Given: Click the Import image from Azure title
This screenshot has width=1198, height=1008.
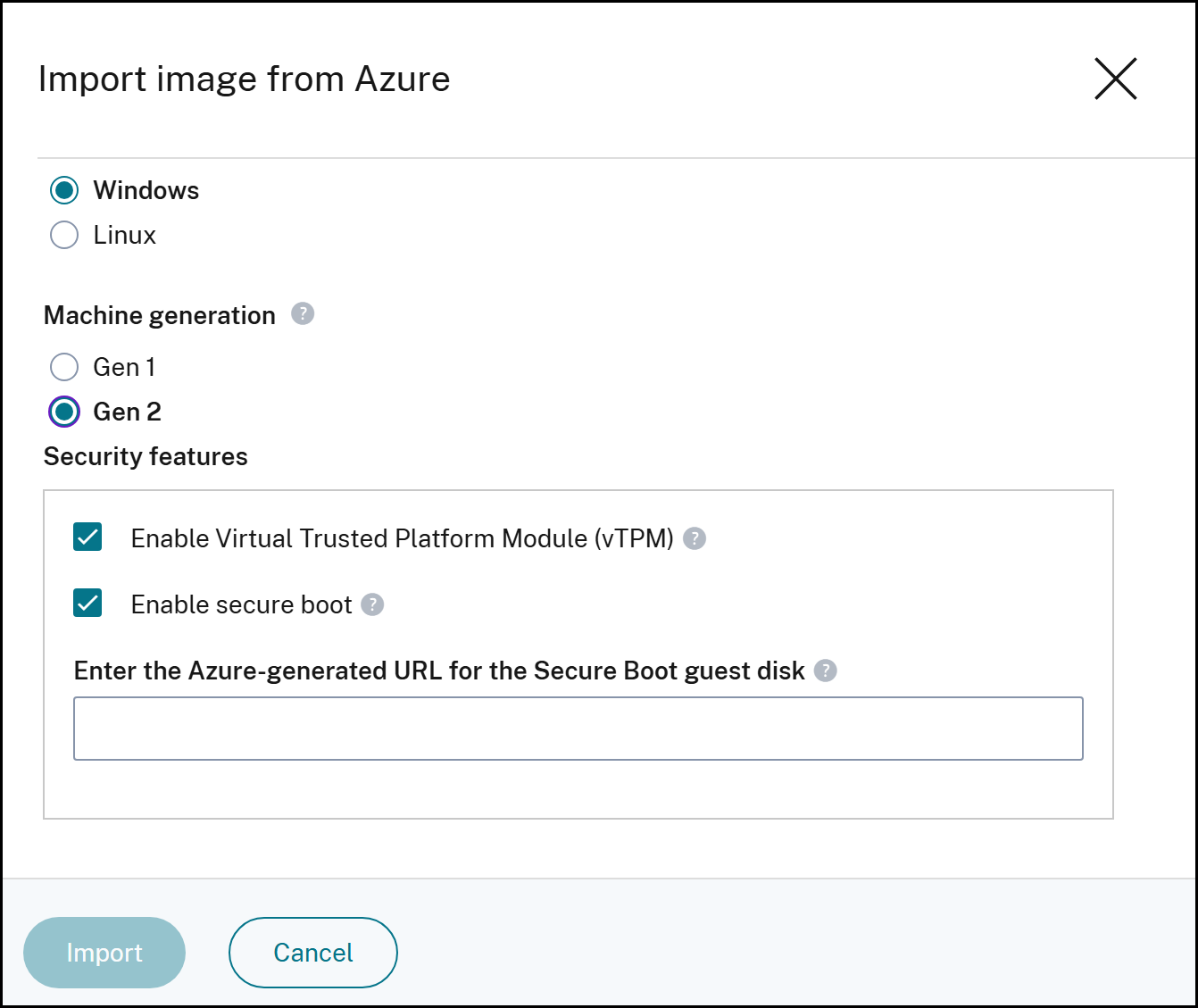Looking at the screenshot, I should click(244, 79).
